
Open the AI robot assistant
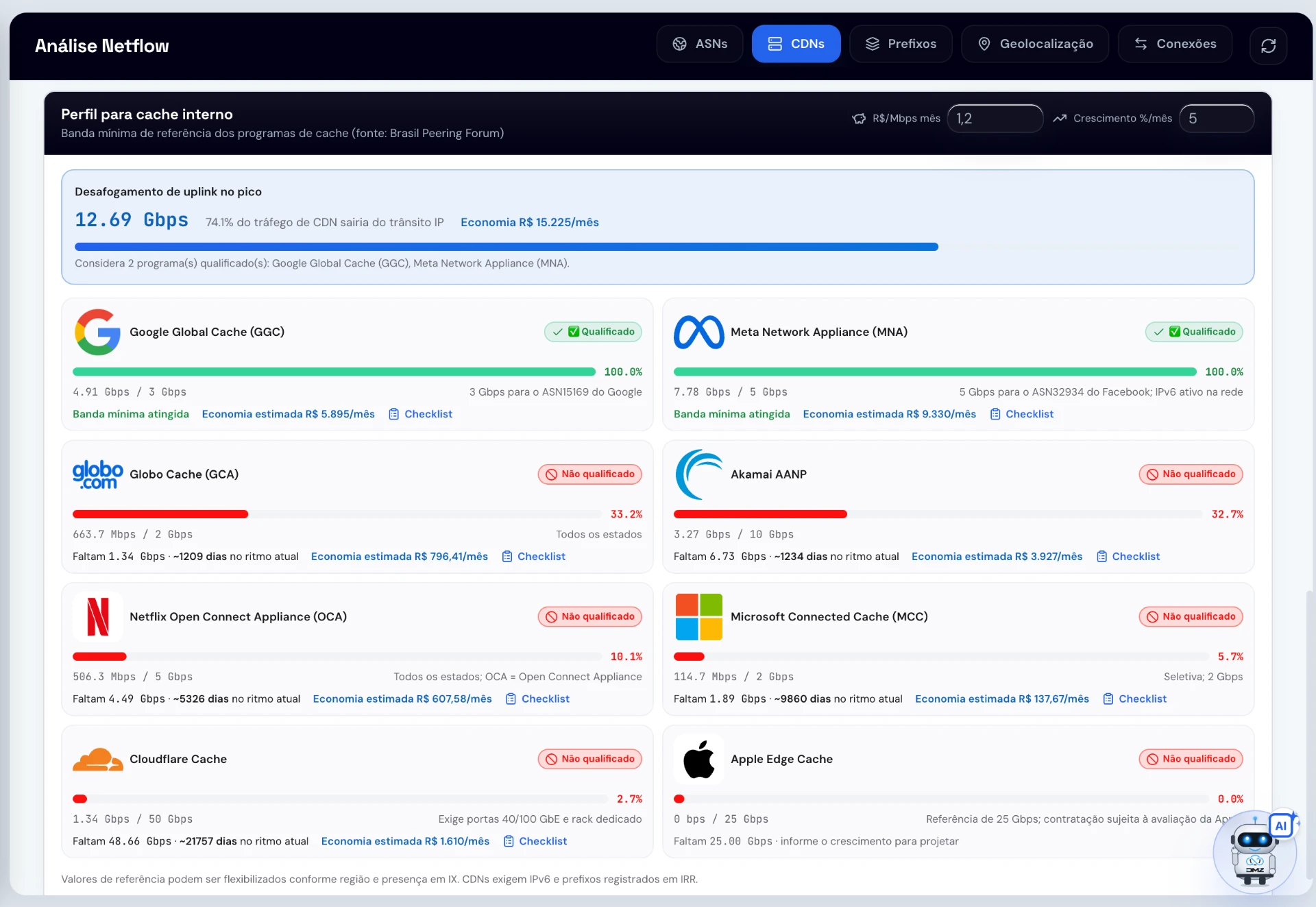(x=1255, y=852)
